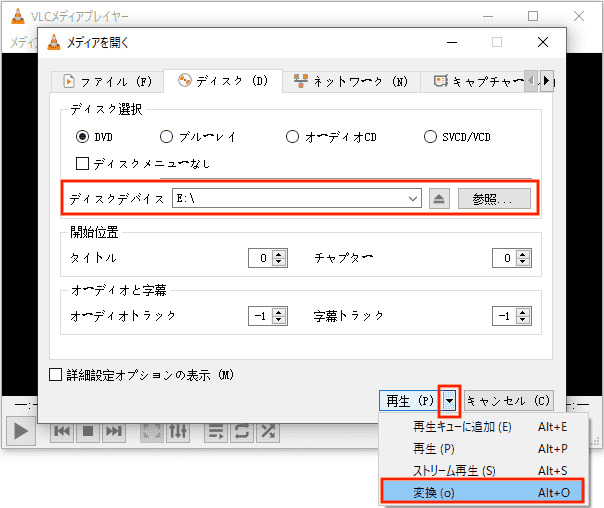The width and height of the screenshot is (604, 508).
Task: Click the disc eject button
Action: [439, 199]
